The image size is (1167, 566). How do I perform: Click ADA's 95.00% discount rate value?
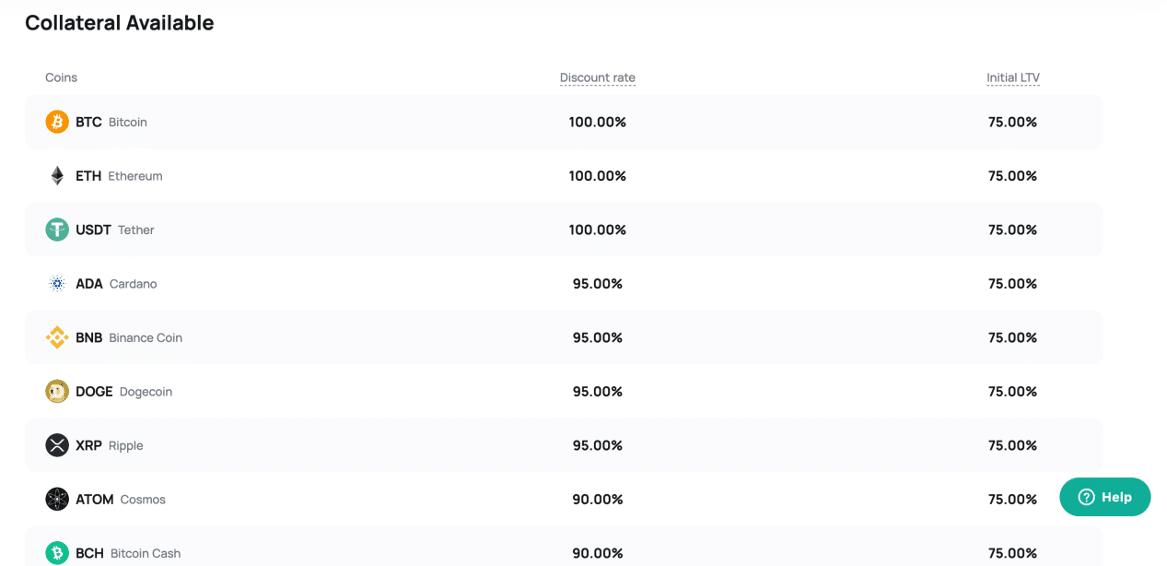point(598,284)
